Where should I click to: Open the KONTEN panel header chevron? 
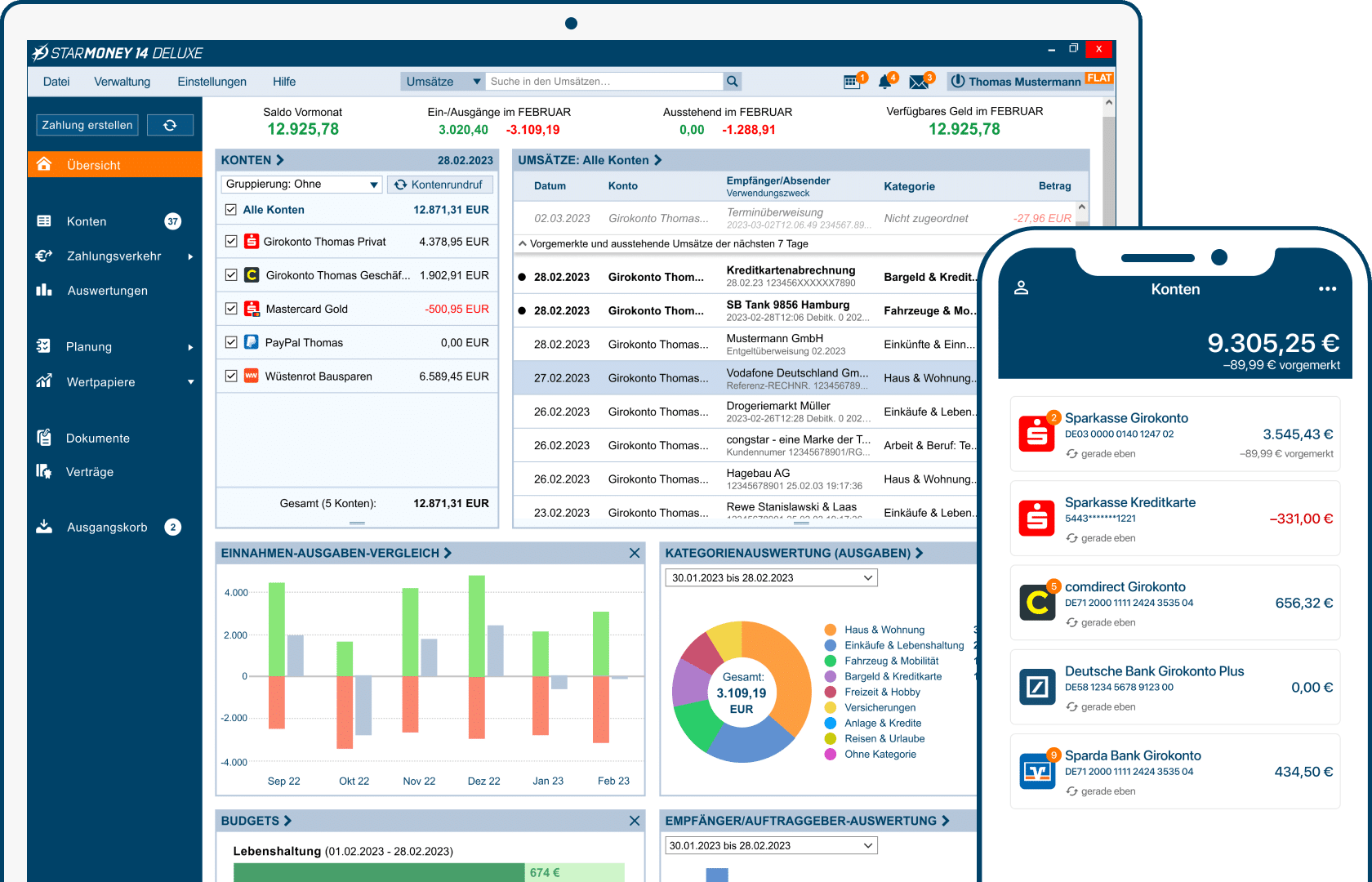pos(280,160)
